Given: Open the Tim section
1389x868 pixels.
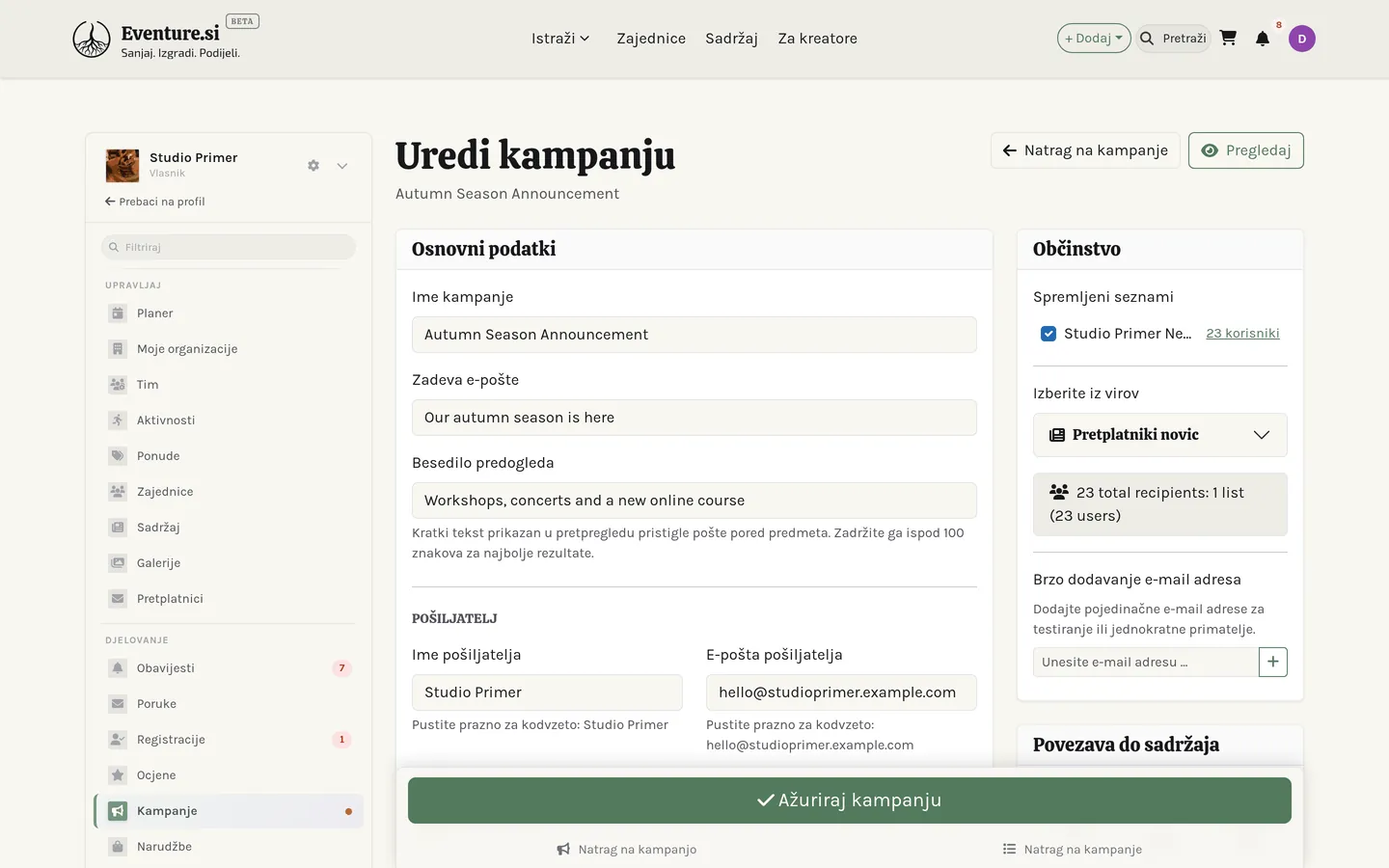Looking at the screenshot, I should 229,385.
